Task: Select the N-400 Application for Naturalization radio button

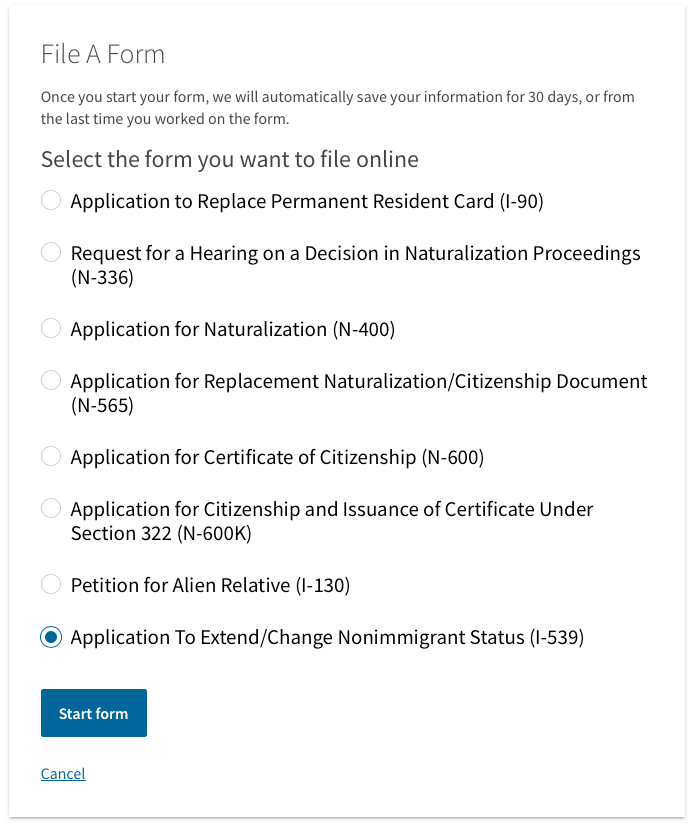Action: tap(51, 328)
